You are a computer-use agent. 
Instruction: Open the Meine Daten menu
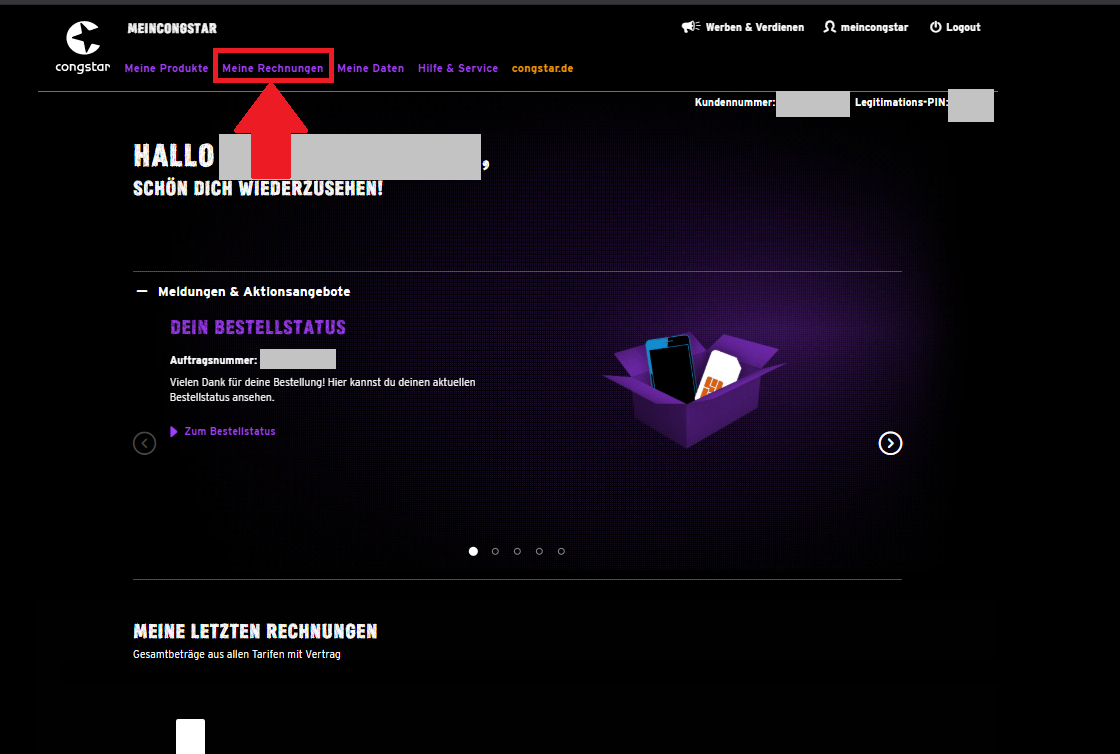point(370,69)
